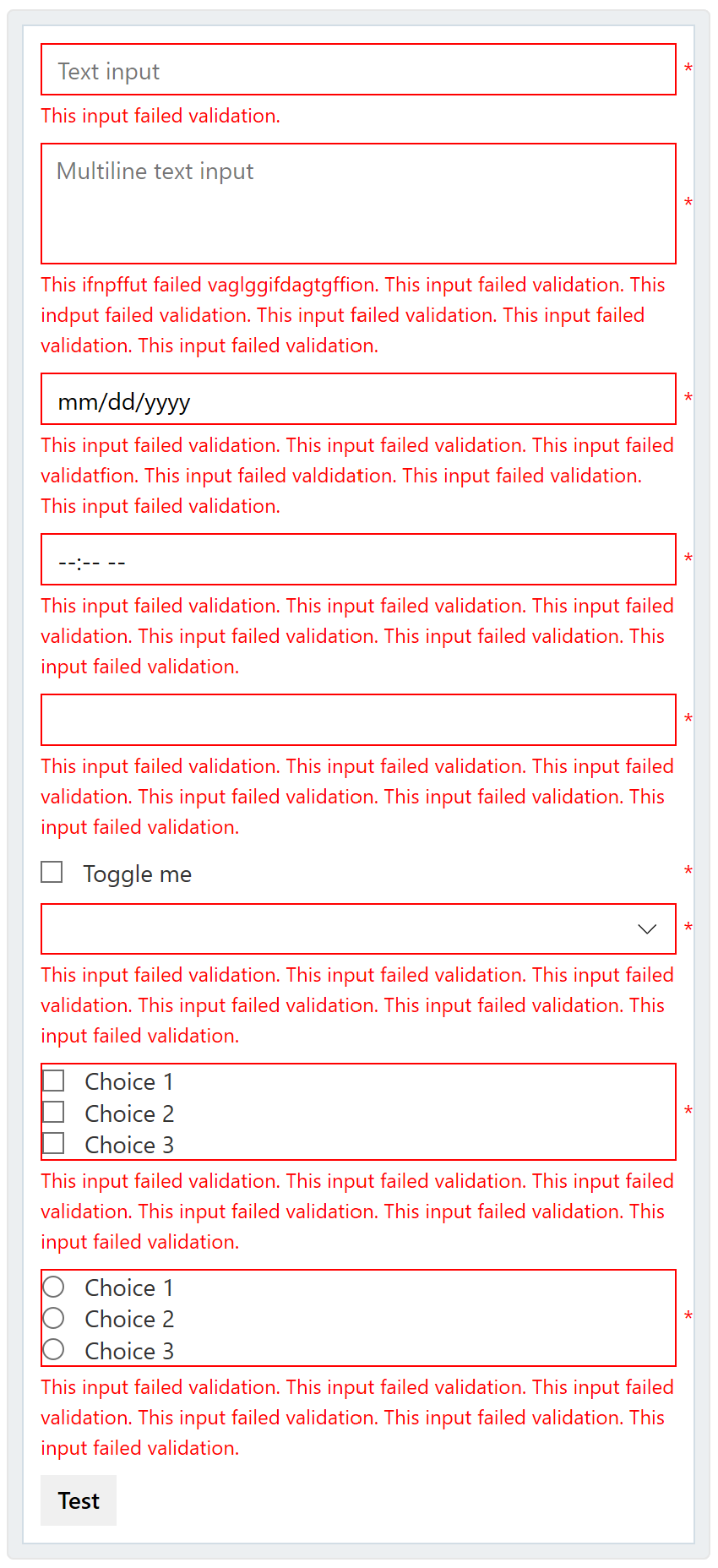The image size is (718, 1568).
Task: Click the validation error under Text input
Action: 160,116
